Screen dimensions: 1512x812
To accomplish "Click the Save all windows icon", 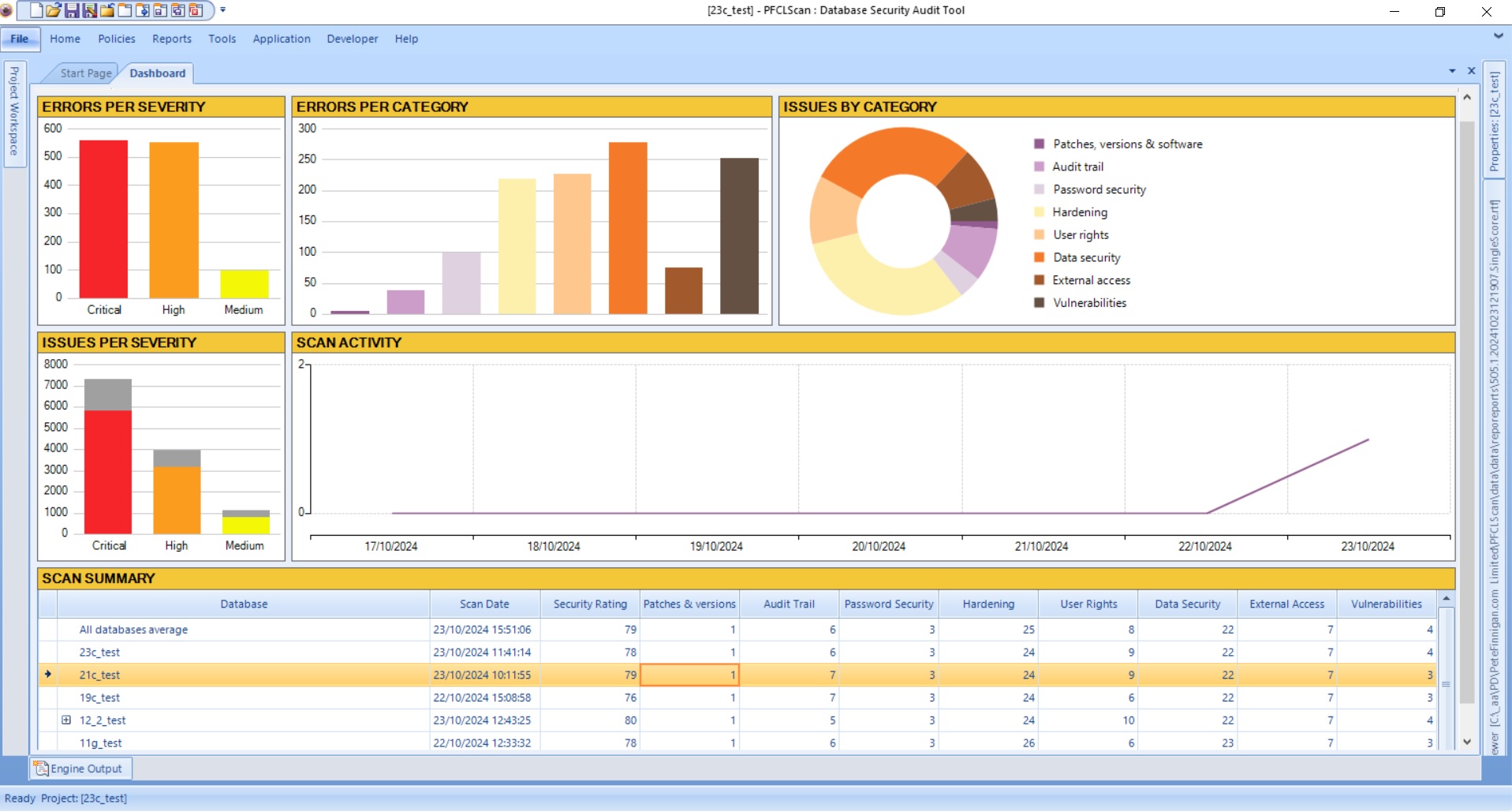I will pos(178,10).
